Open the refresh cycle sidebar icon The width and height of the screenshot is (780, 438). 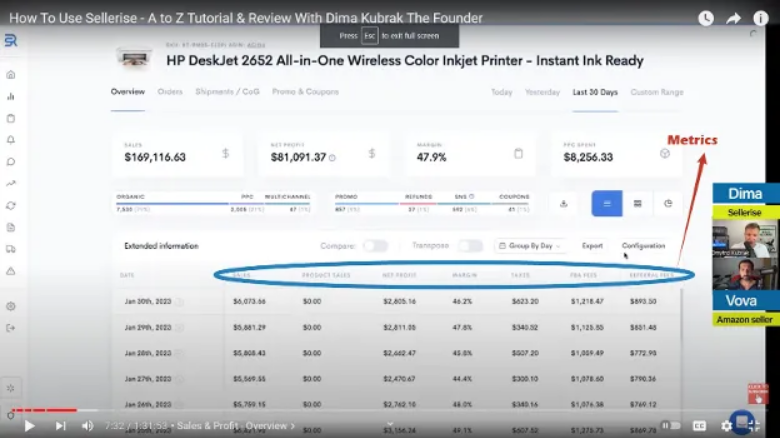click(10, 206)
